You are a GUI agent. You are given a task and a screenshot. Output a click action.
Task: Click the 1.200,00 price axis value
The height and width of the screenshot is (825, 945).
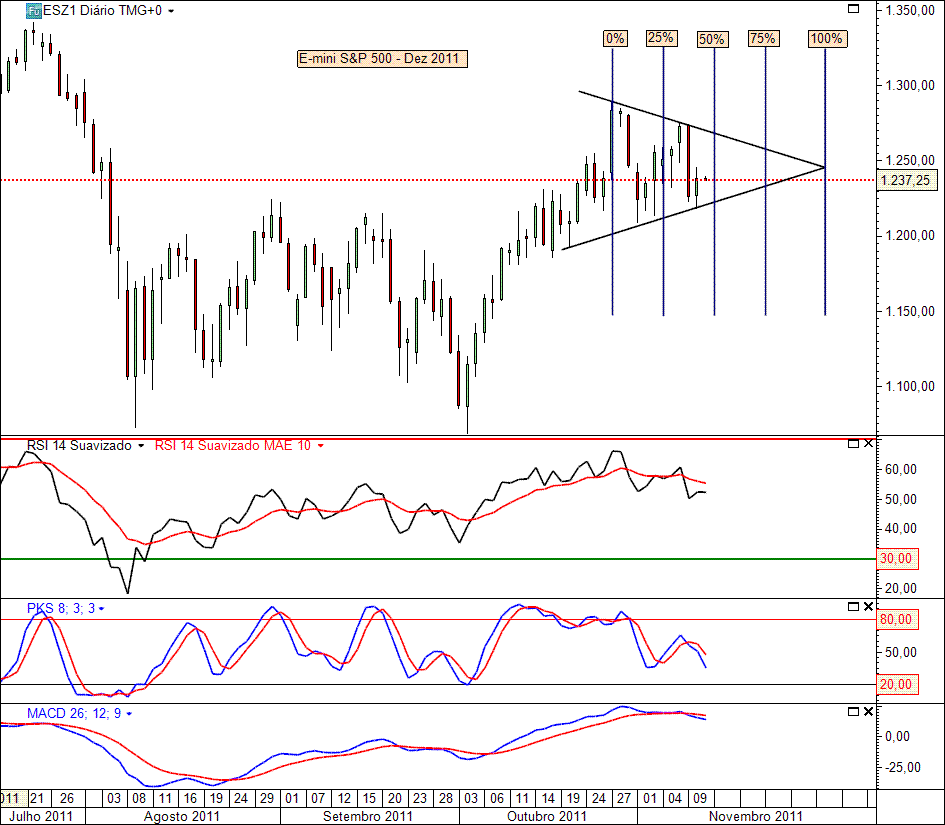pyautogui.click(x=910, y=236)
